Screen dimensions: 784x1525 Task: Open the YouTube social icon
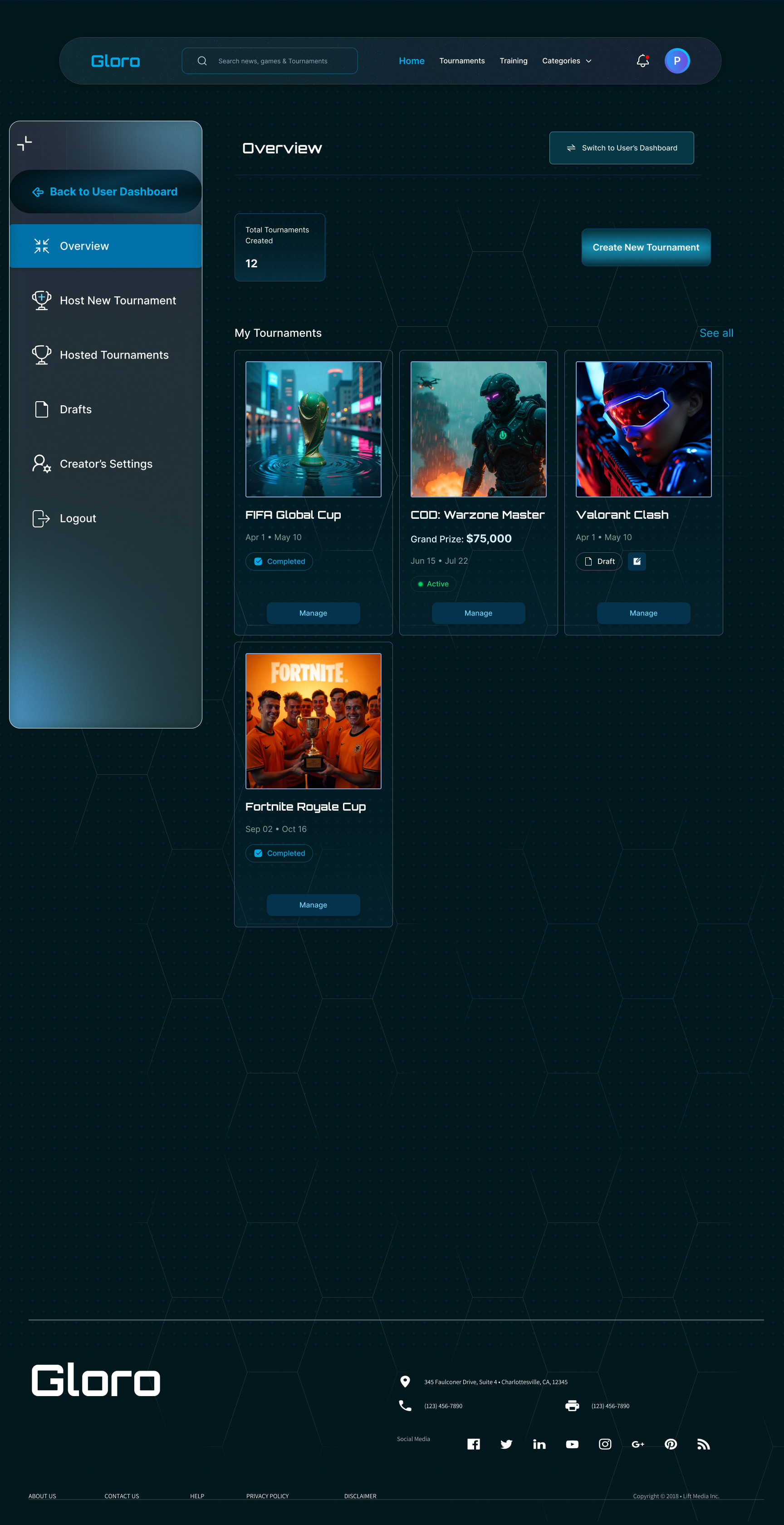click(572, 1444)
